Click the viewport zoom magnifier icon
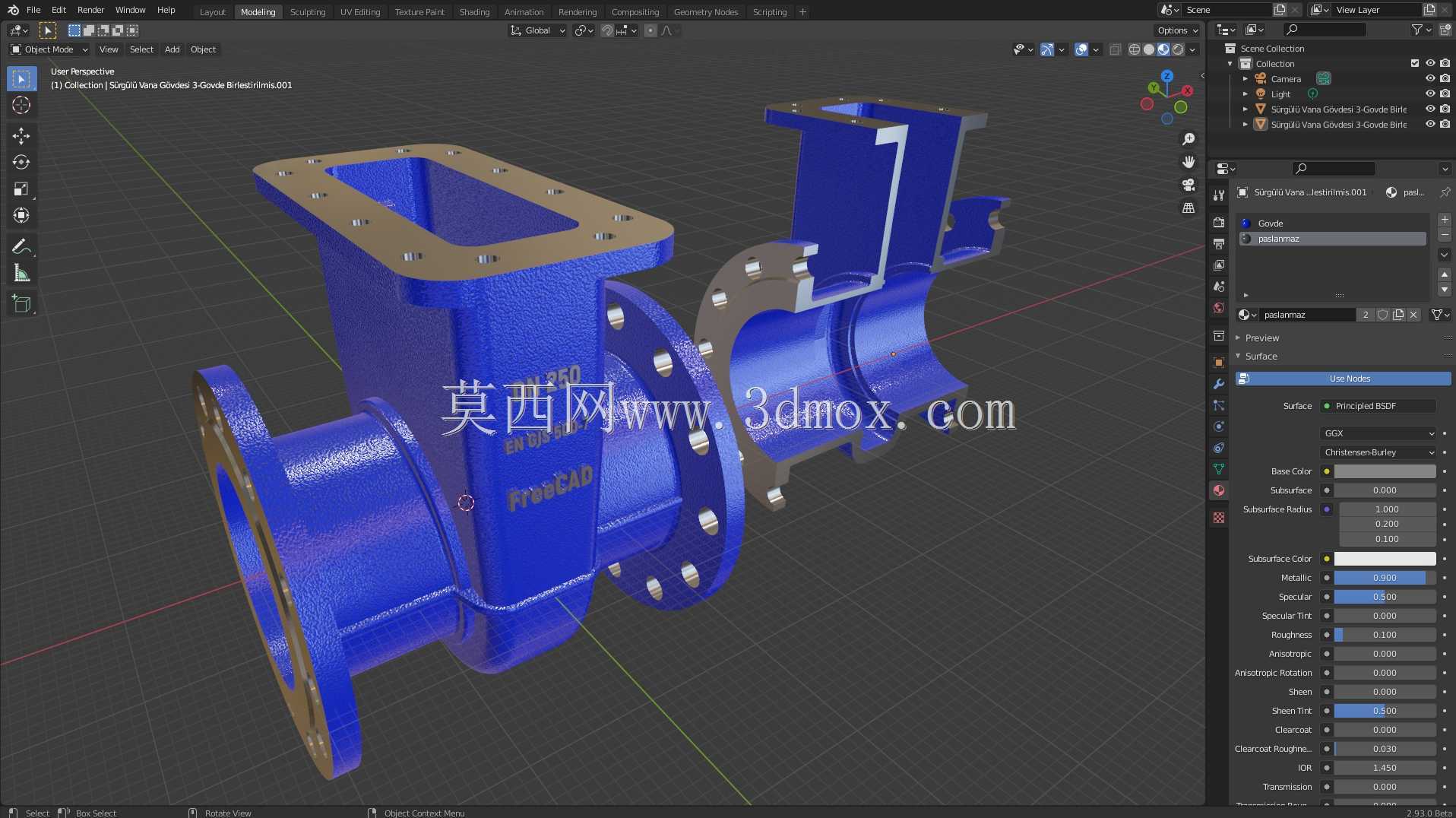Screen dimensions: 1456x818 (1189, 139)
